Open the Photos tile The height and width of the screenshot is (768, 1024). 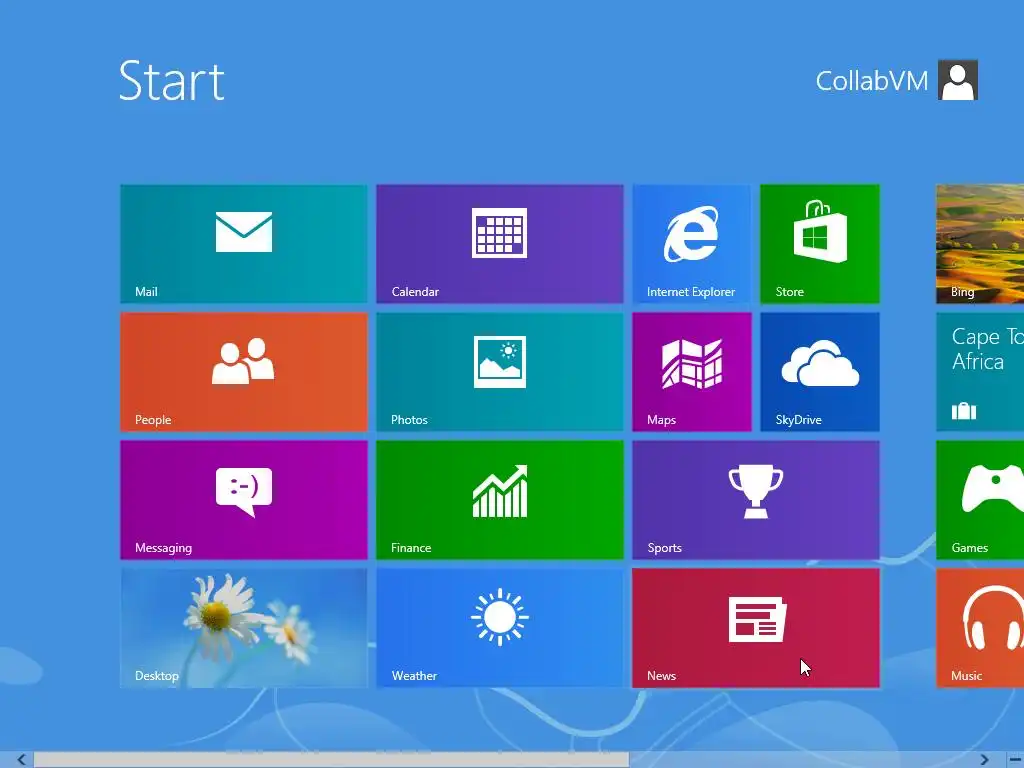(500, 372)
